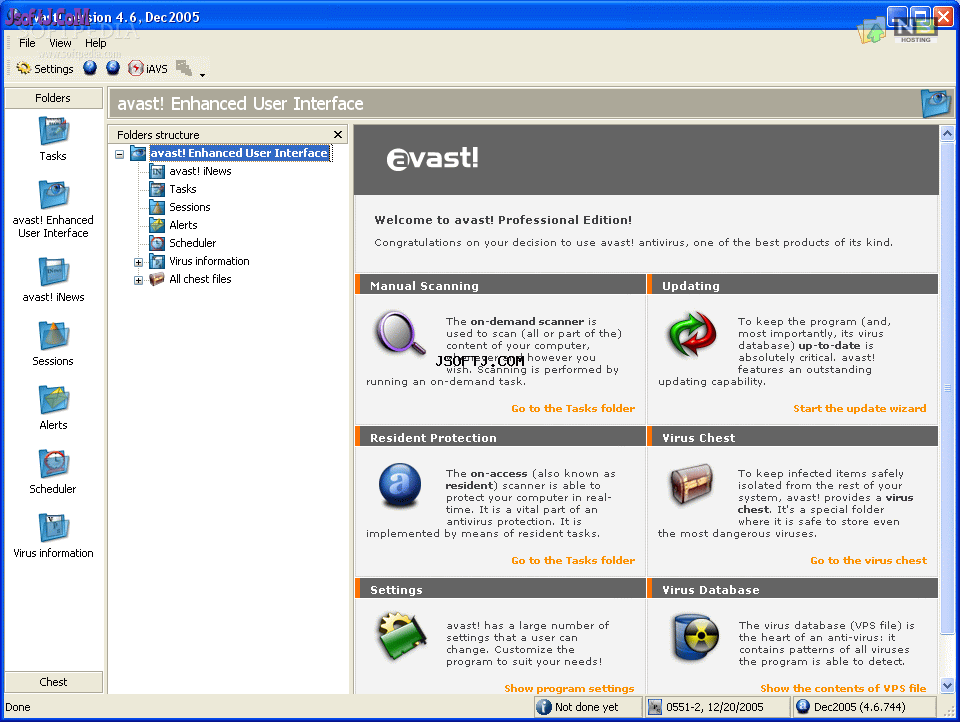
Task: Switch to the Chest bar at sidebar bottom
Action: (x=53, y=682)
